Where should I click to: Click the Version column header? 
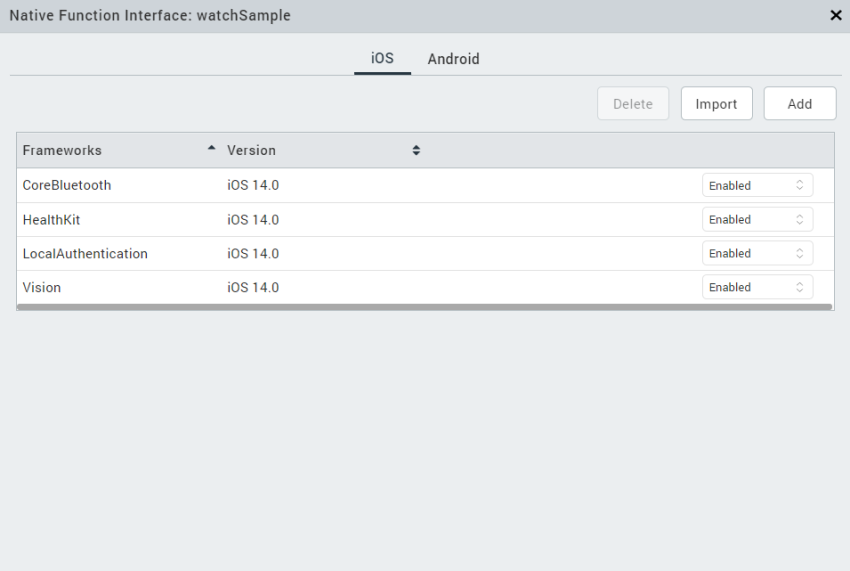pyautogui.click(x=324, y=150)
